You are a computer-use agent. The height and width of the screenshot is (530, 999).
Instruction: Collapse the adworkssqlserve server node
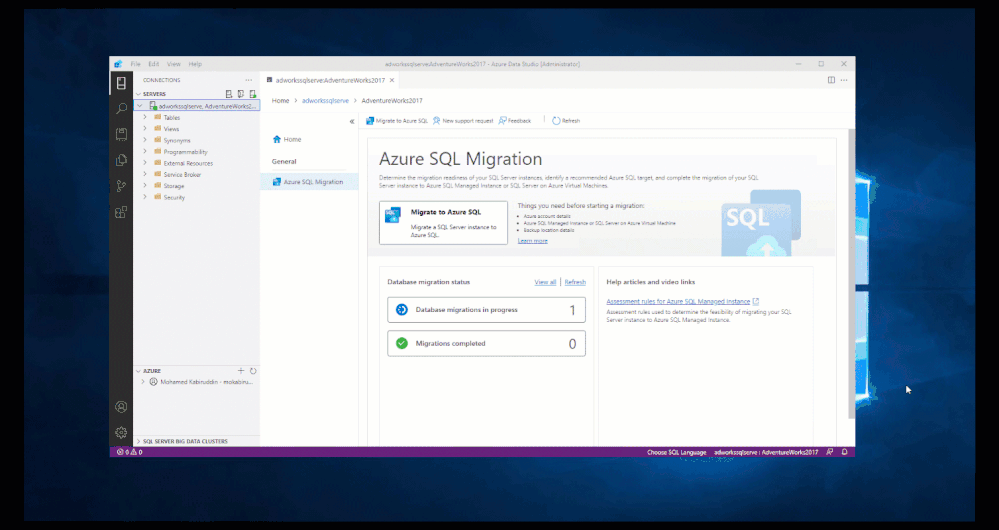pos(140,106)
